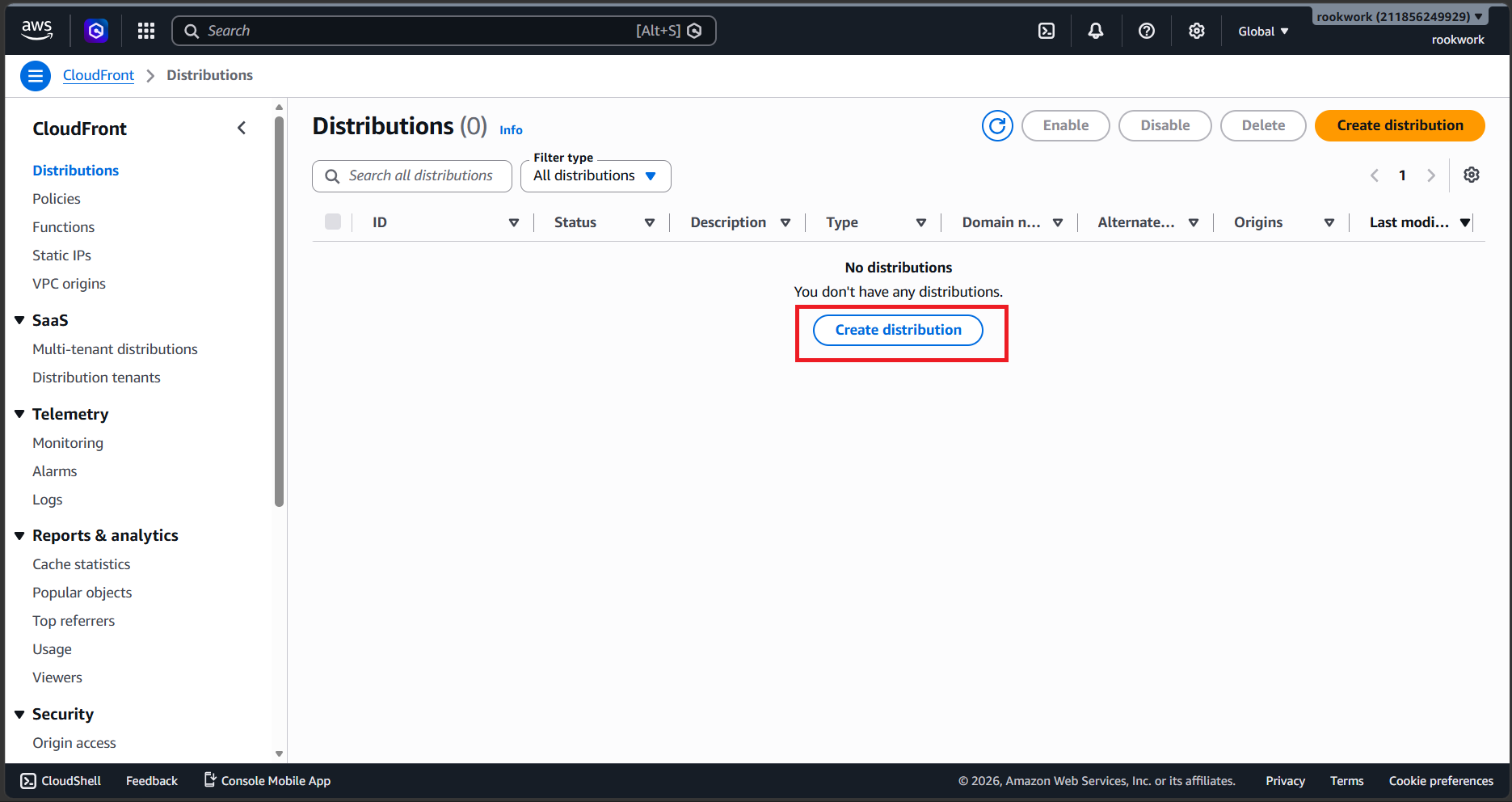Open the AWS home logo
This screenshot has height=802, width=1512.
(x=36, y=31)
